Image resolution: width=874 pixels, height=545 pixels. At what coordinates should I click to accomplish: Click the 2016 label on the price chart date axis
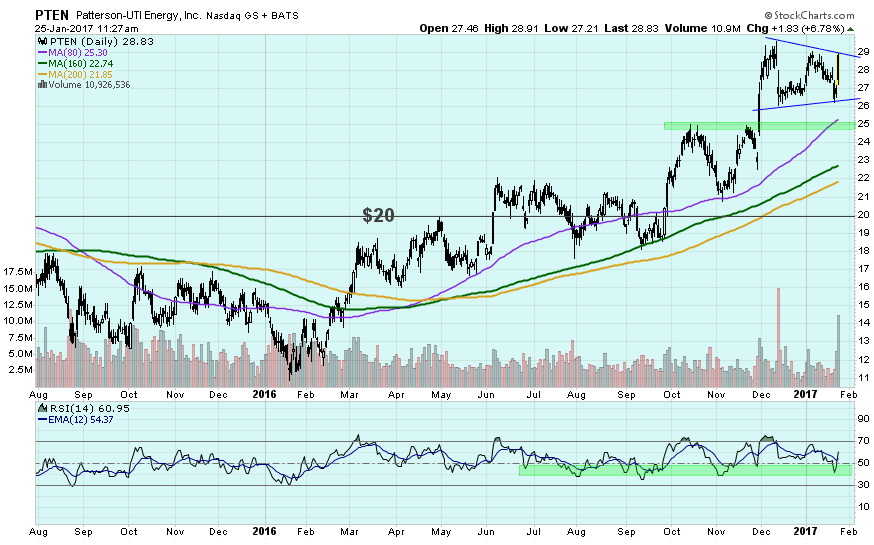264,394
